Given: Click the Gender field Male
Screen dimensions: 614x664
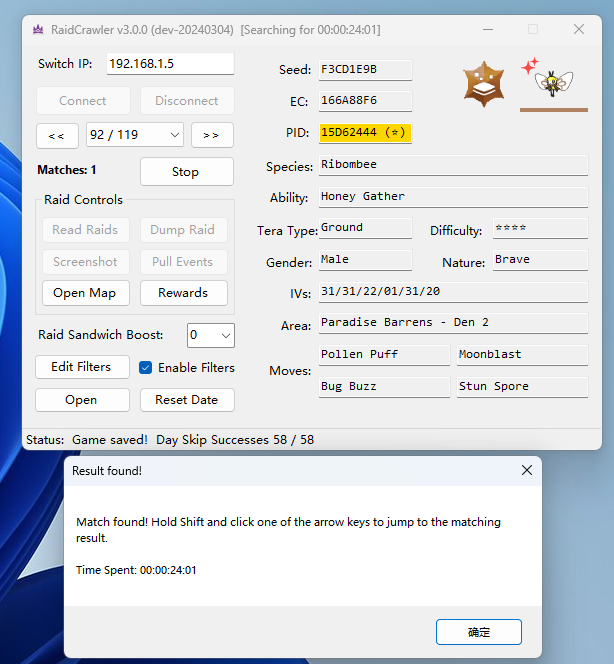Looking at the screenshot, I should point(365,260).
